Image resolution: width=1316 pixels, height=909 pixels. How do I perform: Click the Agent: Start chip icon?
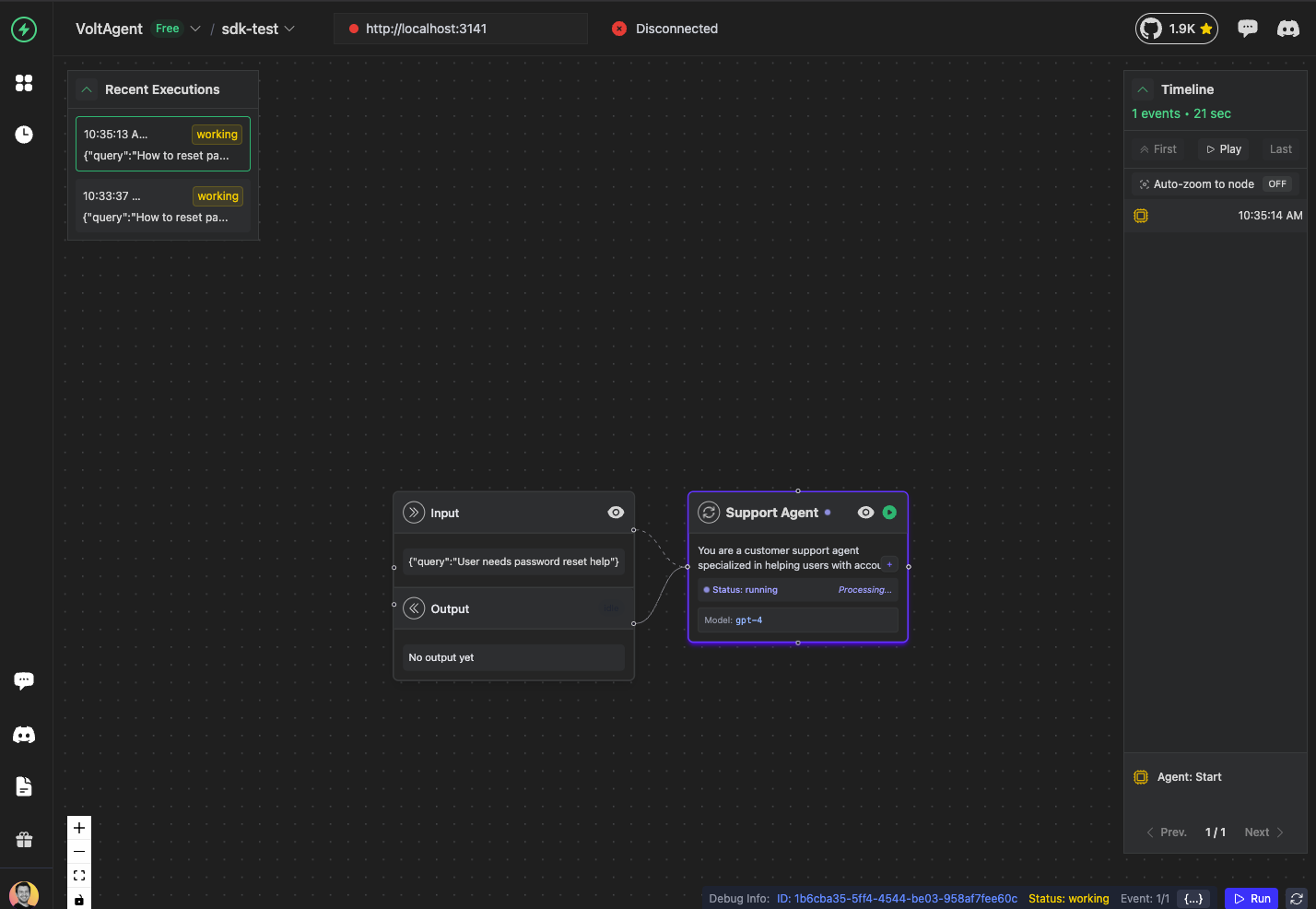click(1141, 777)
